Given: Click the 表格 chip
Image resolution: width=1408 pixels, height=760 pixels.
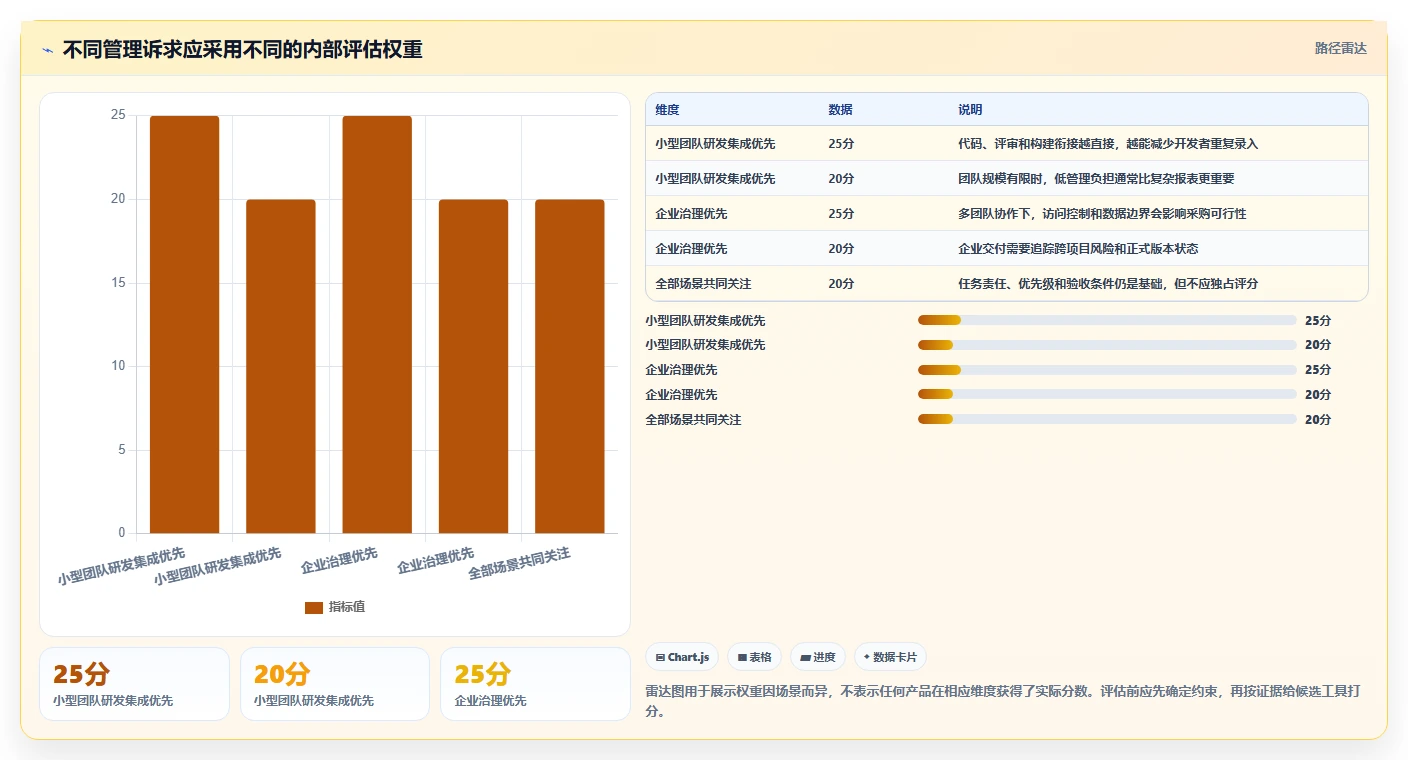Looking at the screenshot, I should coord(755,657).
